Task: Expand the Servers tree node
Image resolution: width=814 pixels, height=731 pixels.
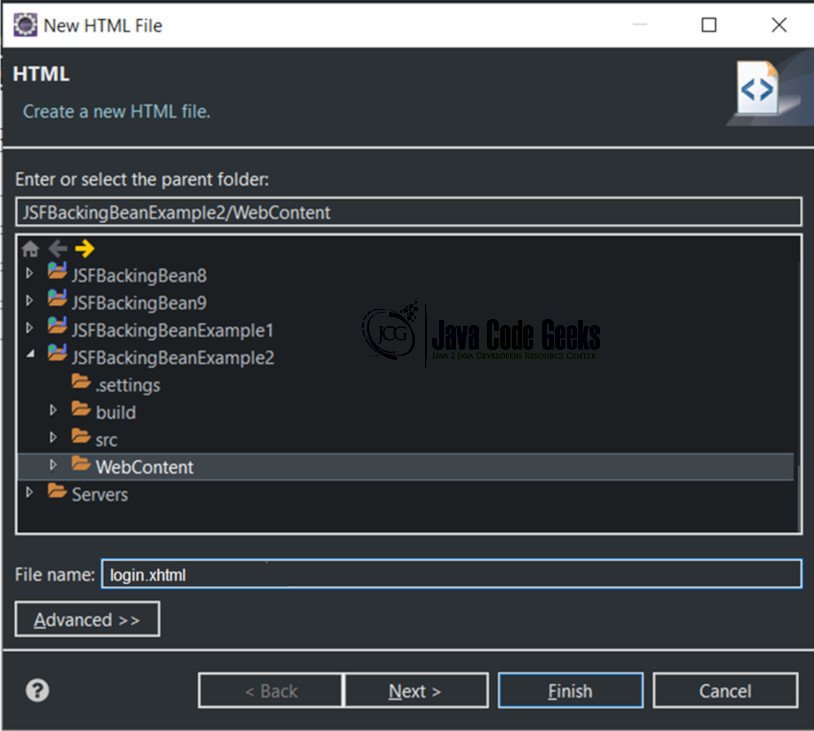Action: pyautogui.click(x=30, y=492)
